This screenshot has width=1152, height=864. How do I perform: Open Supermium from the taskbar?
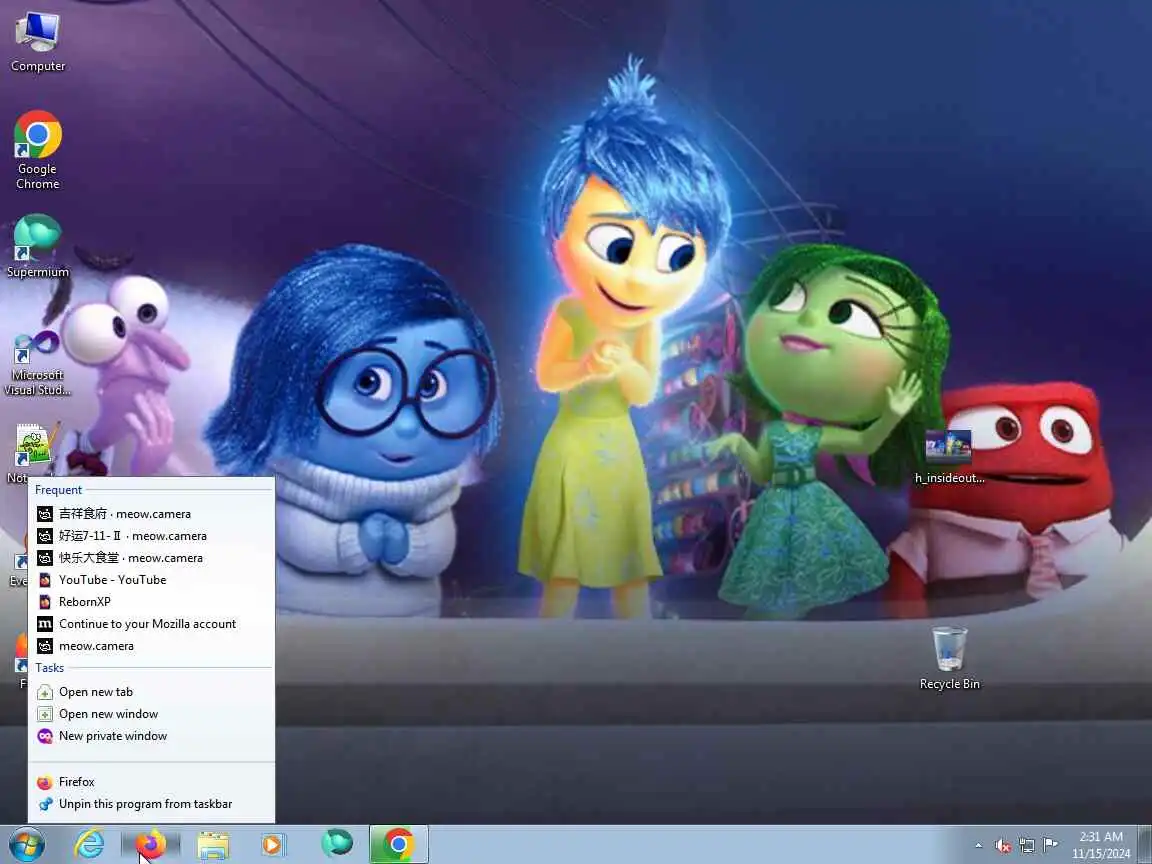pos(337,843)
